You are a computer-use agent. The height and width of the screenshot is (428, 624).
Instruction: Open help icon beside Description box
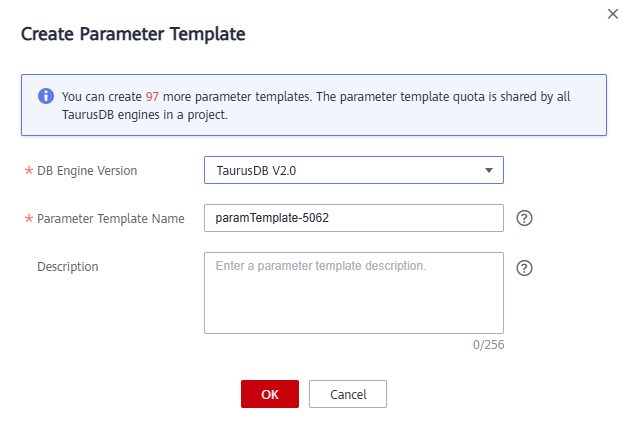point(524,268)
